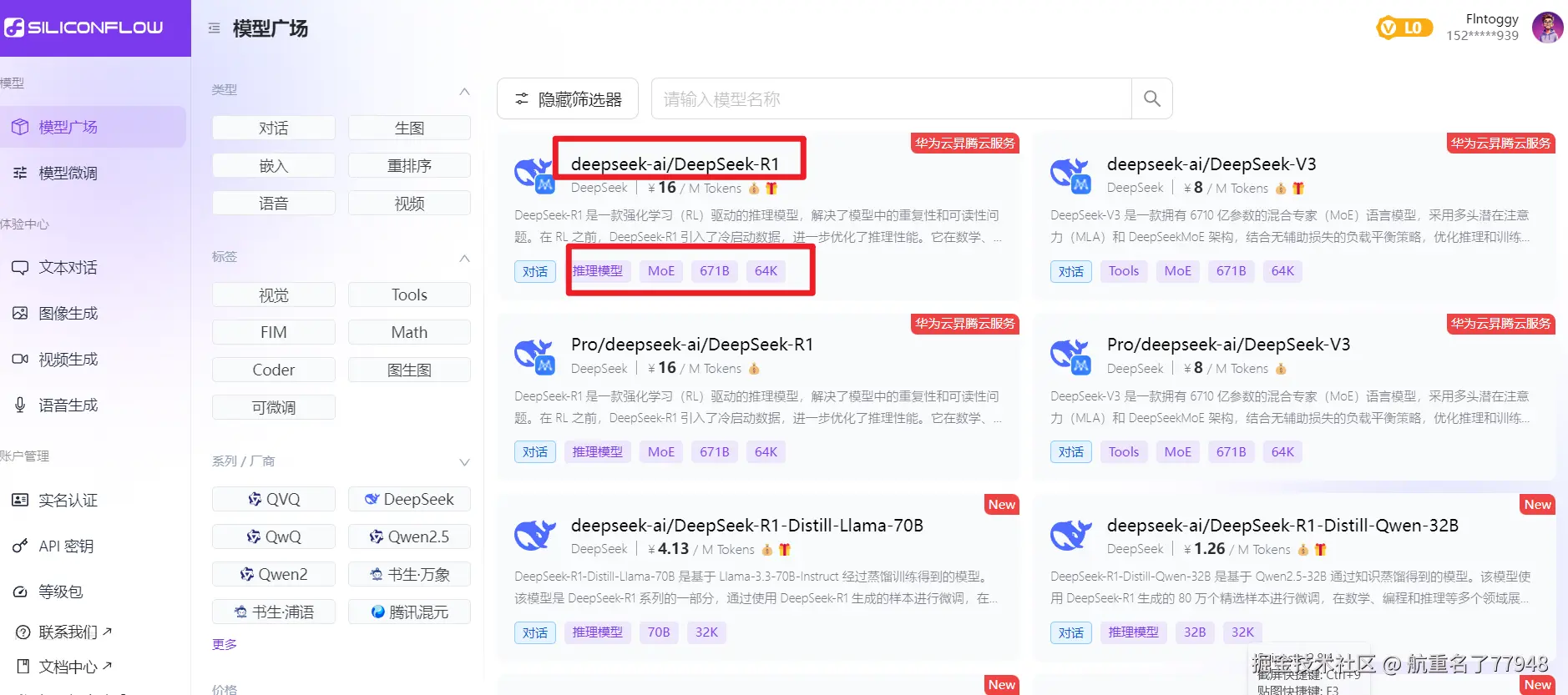
Task: Click the 视频生成 camera icon
Action: click(20, 360)
